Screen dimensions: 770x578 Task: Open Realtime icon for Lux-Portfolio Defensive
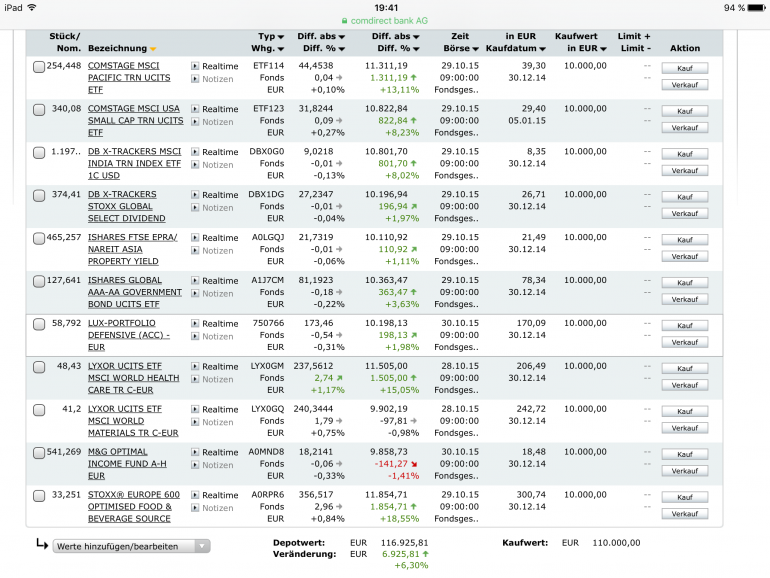tap(195, 323)
